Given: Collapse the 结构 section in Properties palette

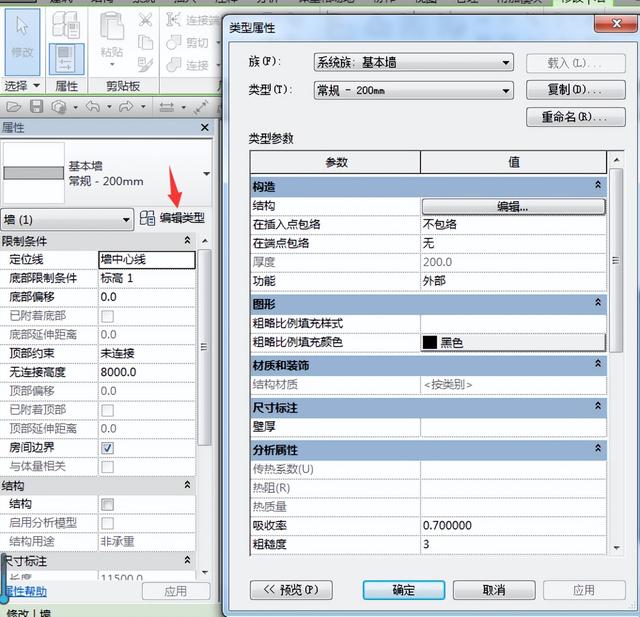Looking at the screenshot, I should coord(187,485).
